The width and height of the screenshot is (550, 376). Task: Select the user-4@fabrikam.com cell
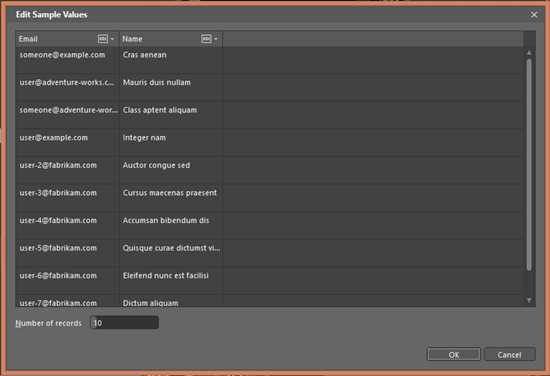[67, 226]
